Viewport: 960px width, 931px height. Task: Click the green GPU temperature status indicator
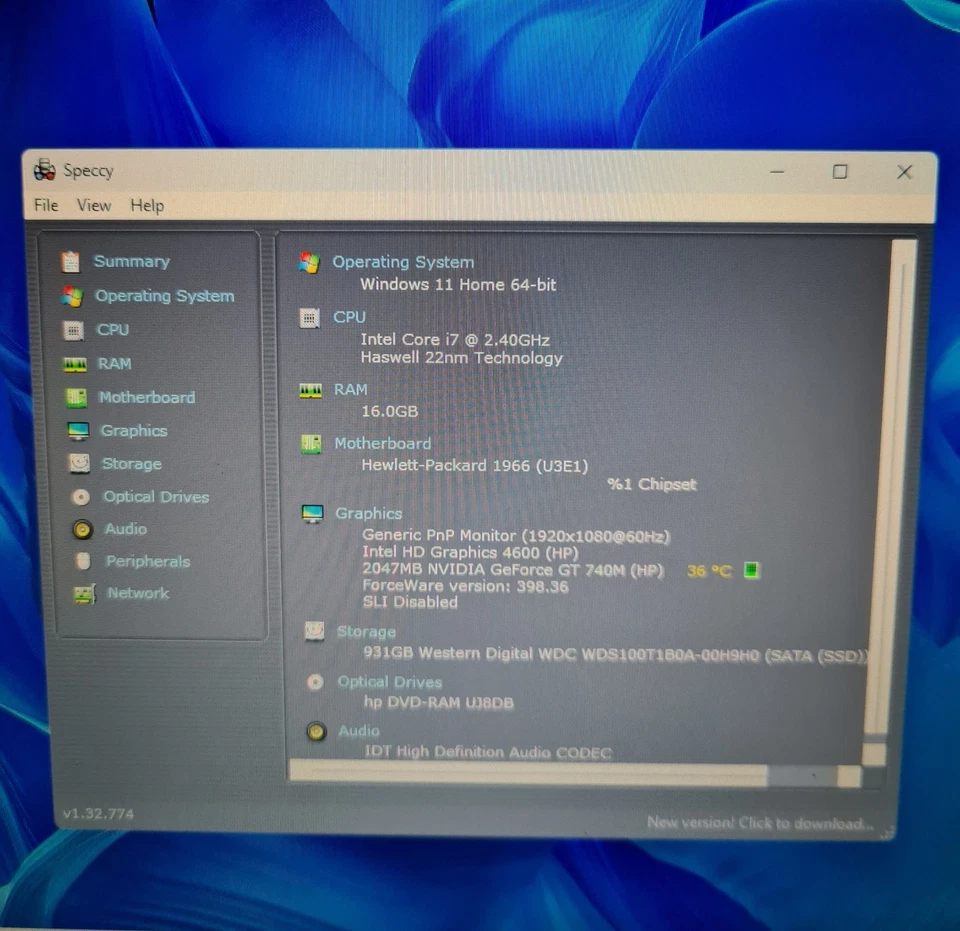coord(750,570)
